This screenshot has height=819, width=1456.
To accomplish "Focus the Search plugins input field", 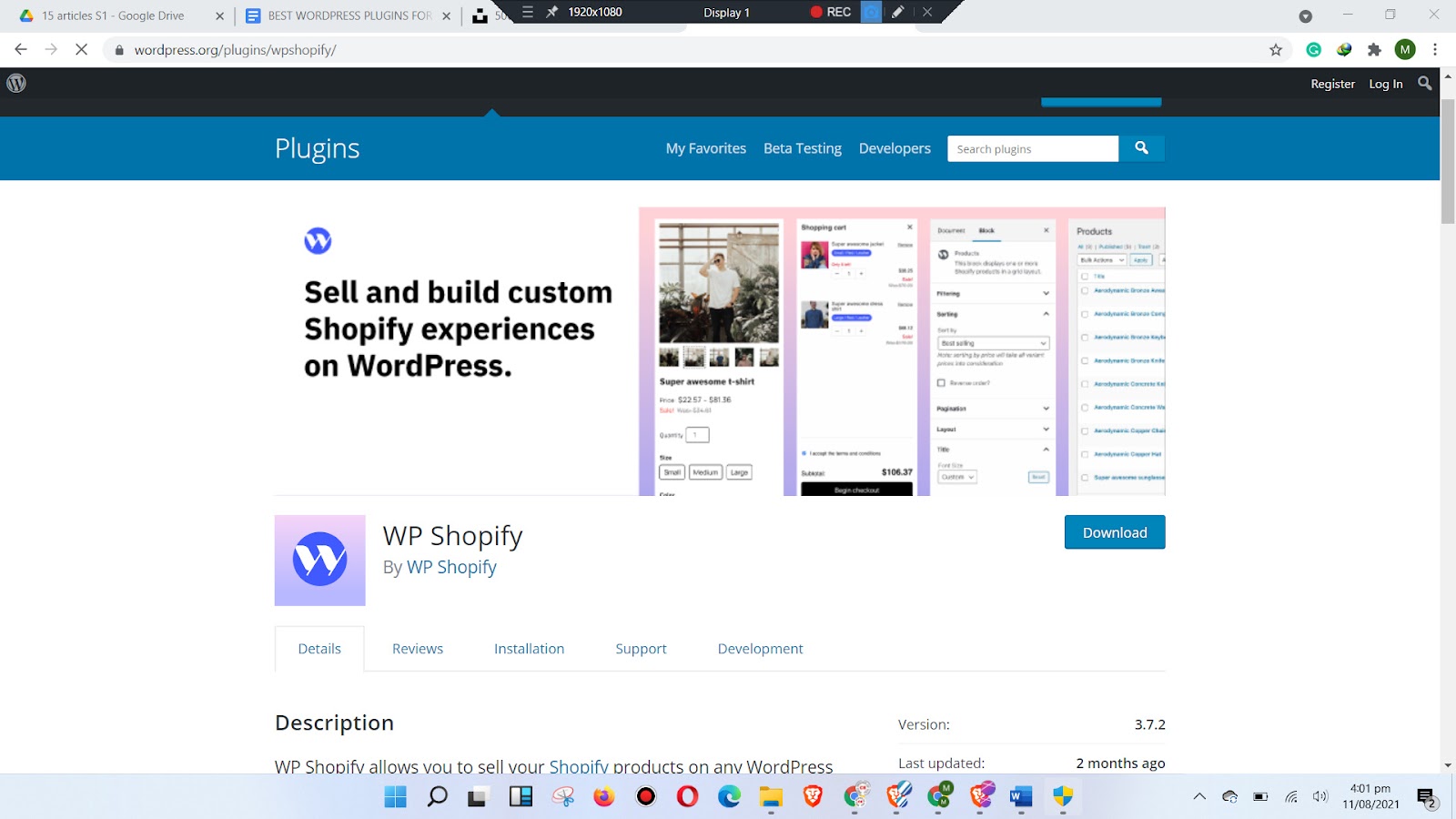I will (1033, 148).
